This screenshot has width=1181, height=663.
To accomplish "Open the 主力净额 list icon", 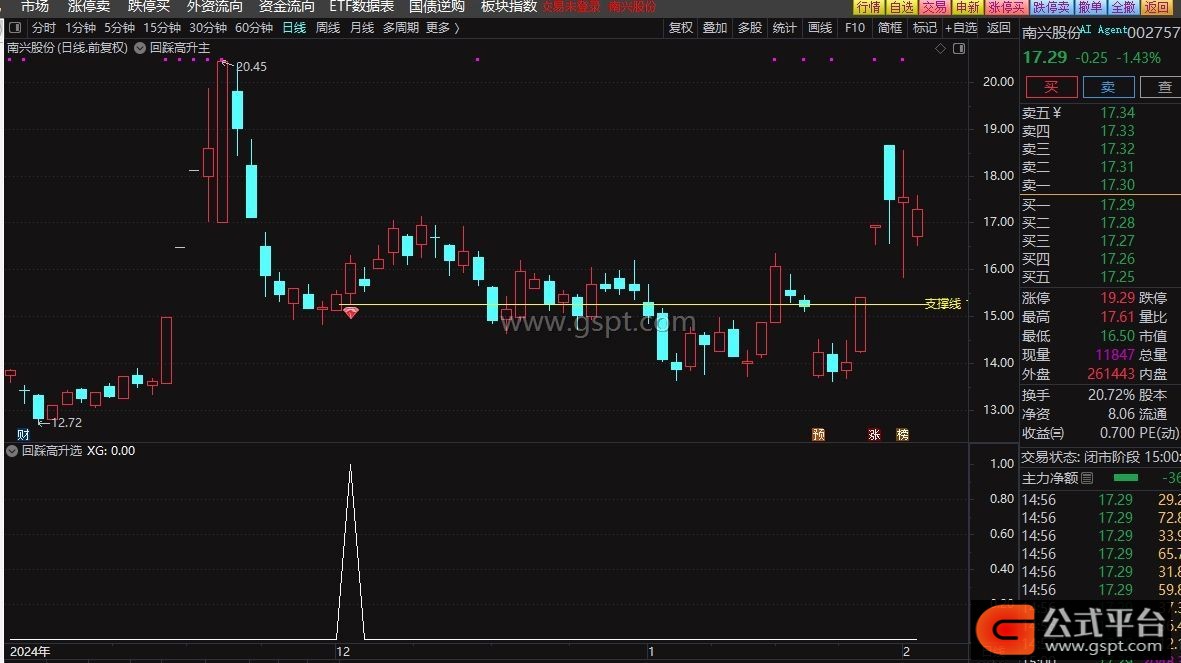I will pos(1087,478).
